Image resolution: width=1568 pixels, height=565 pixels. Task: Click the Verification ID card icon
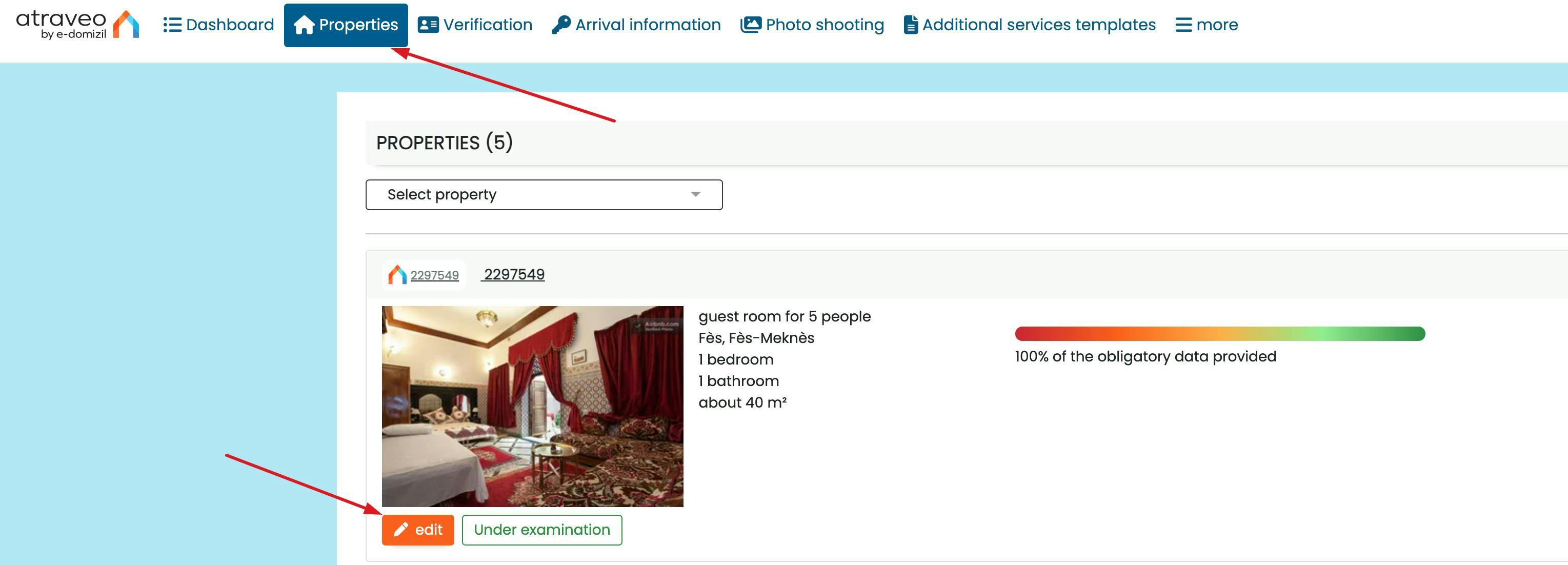[428, 25]
